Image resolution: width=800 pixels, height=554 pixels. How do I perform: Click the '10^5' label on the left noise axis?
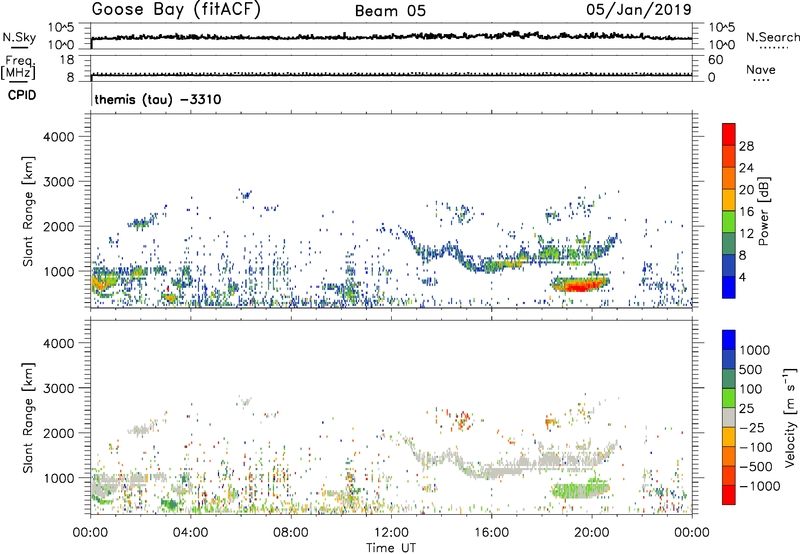click(61, 28)
